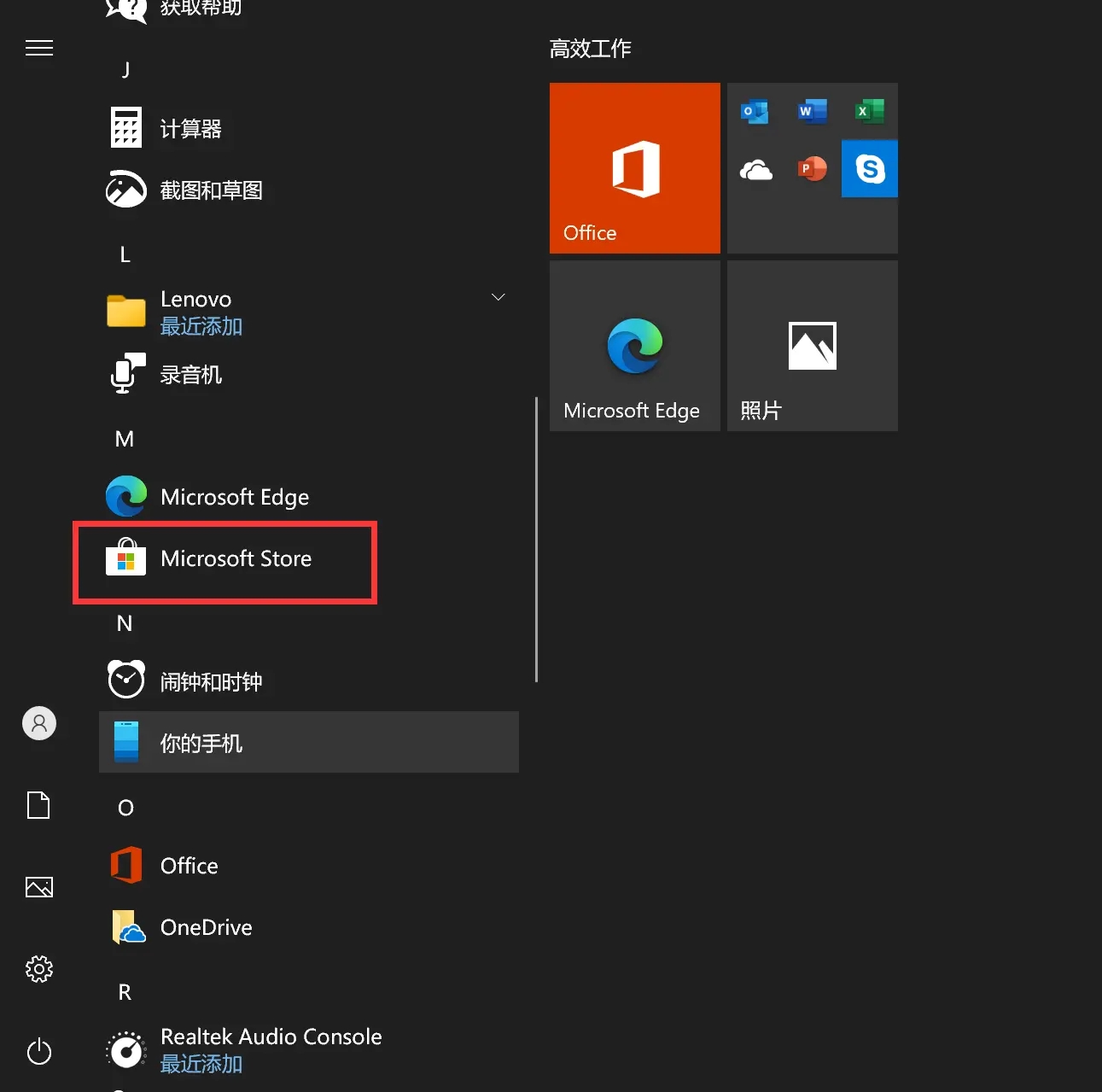
Task: Open the orange Office tile
Action: click(634, 168)
